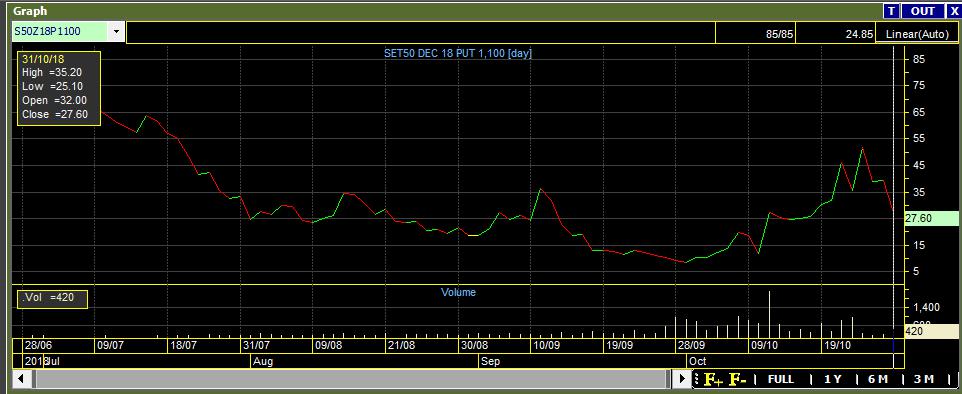This screenshot has height=394, width=962.
Task: Click the 27.60 price marker on axis
Action: (x=931, y=218)
